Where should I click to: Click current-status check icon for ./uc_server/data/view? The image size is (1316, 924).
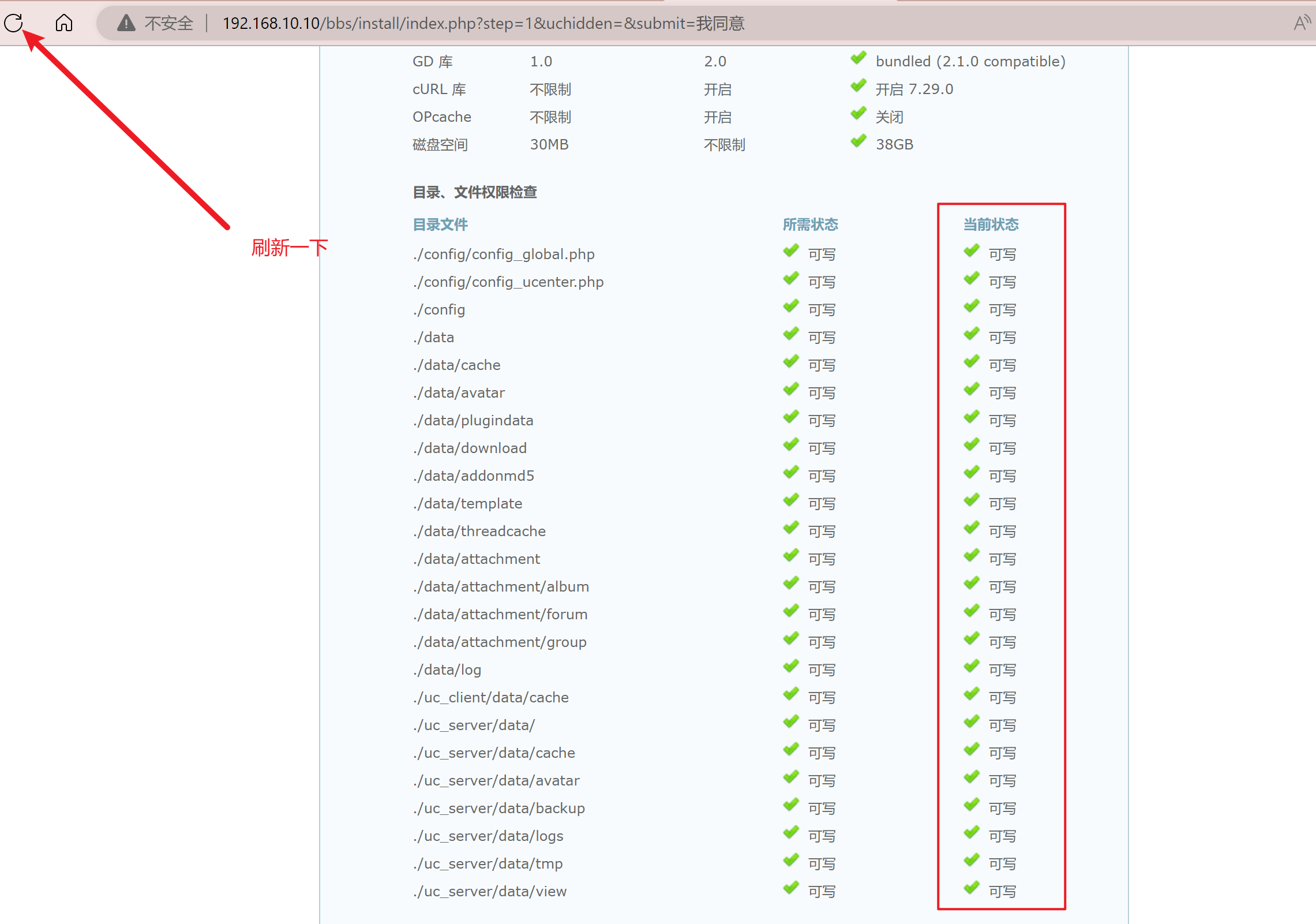(972, 888)
